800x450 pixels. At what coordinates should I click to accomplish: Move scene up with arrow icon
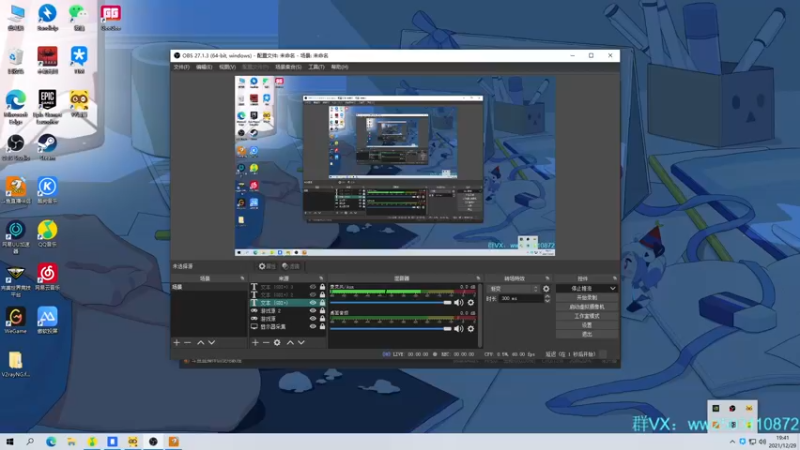click(201, 342)
